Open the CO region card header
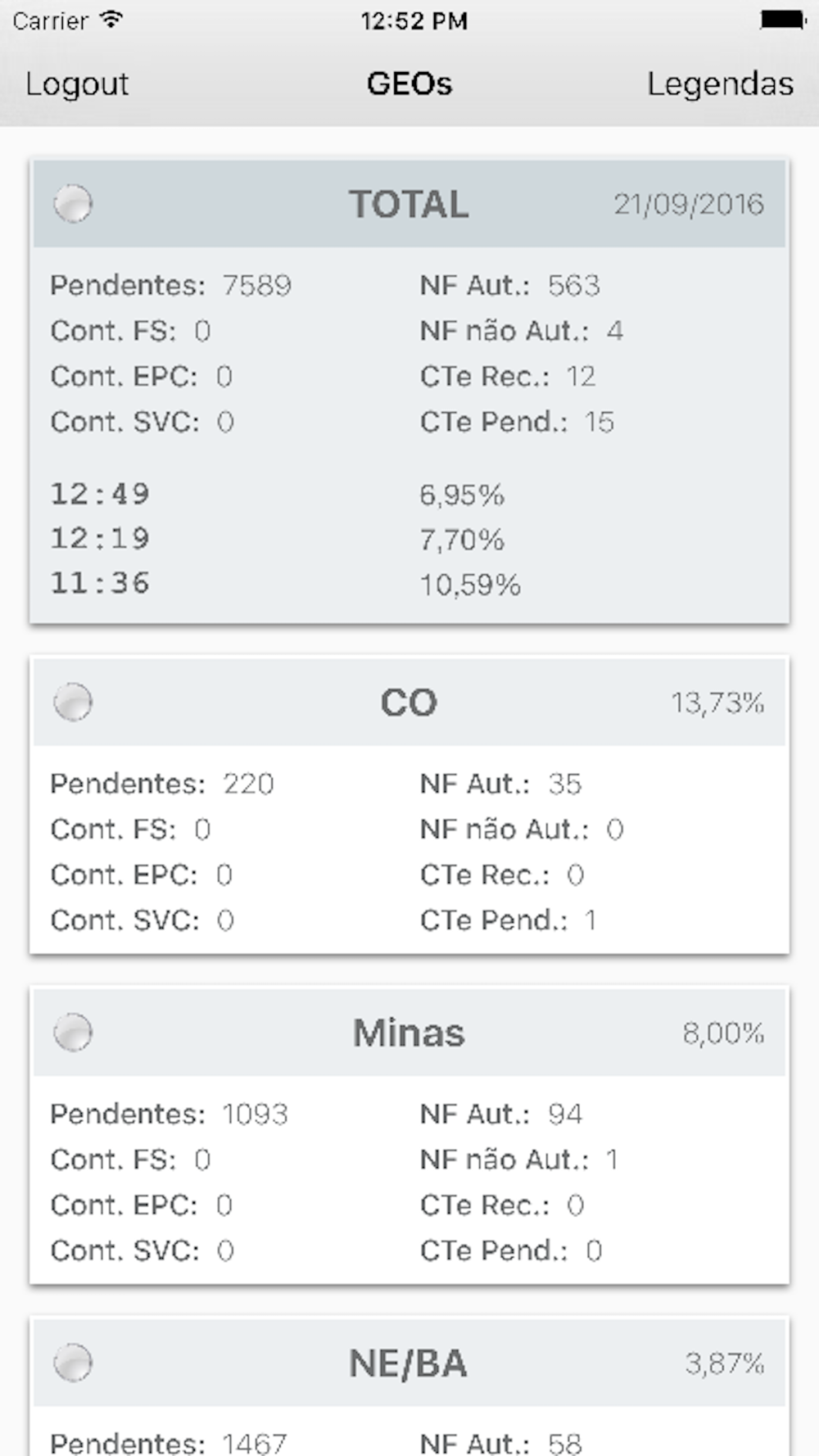Image resolution: width=819 pixels, height=1456 pixels. [409, 703]
